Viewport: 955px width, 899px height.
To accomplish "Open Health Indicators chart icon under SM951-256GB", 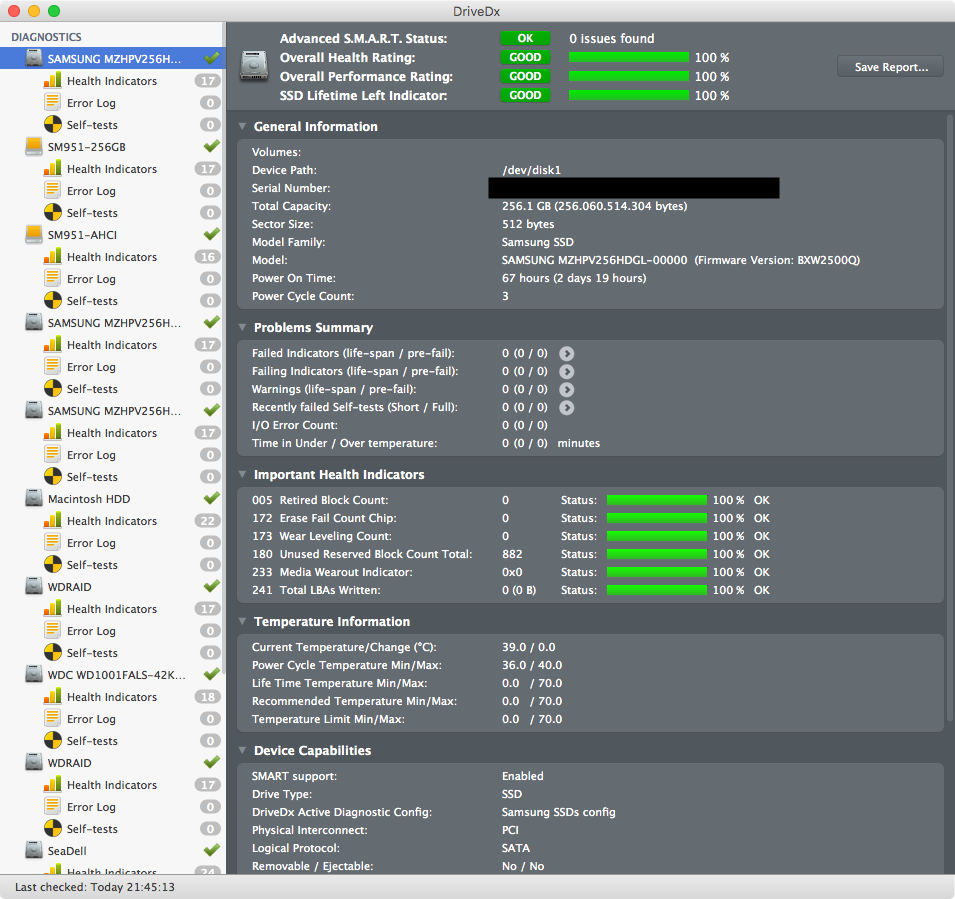I will point(52,168).
